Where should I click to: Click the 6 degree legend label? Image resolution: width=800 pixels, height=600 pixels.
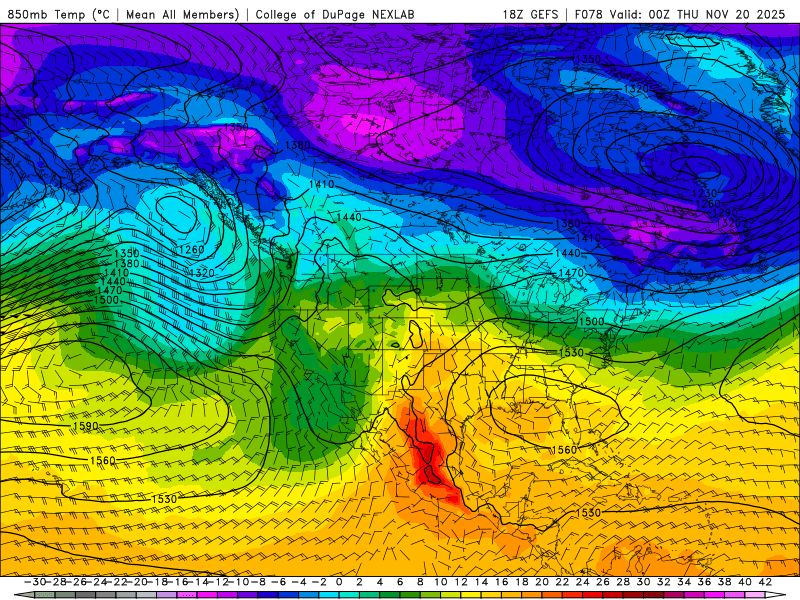click(400, 582)
